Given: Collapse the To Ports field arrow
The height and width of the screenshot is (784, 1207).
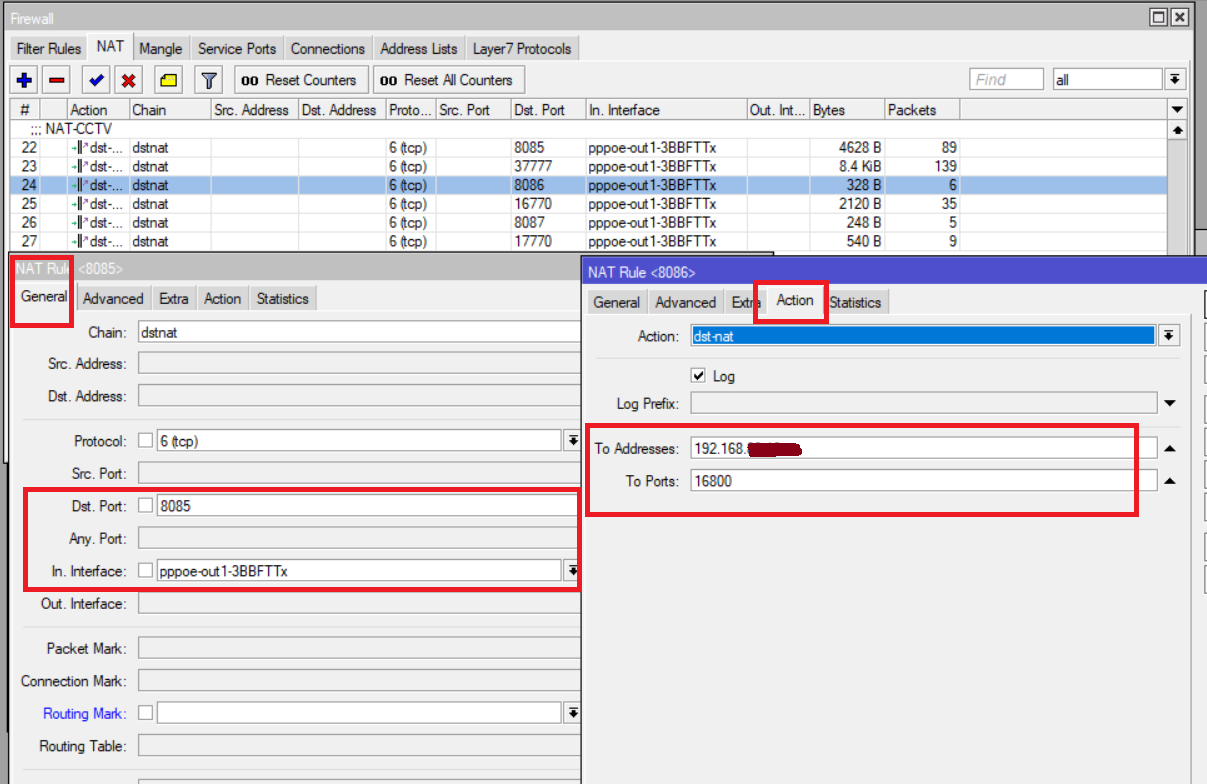Looking at the screenshot, I should pyautogui.click(x=1169, y=482).
